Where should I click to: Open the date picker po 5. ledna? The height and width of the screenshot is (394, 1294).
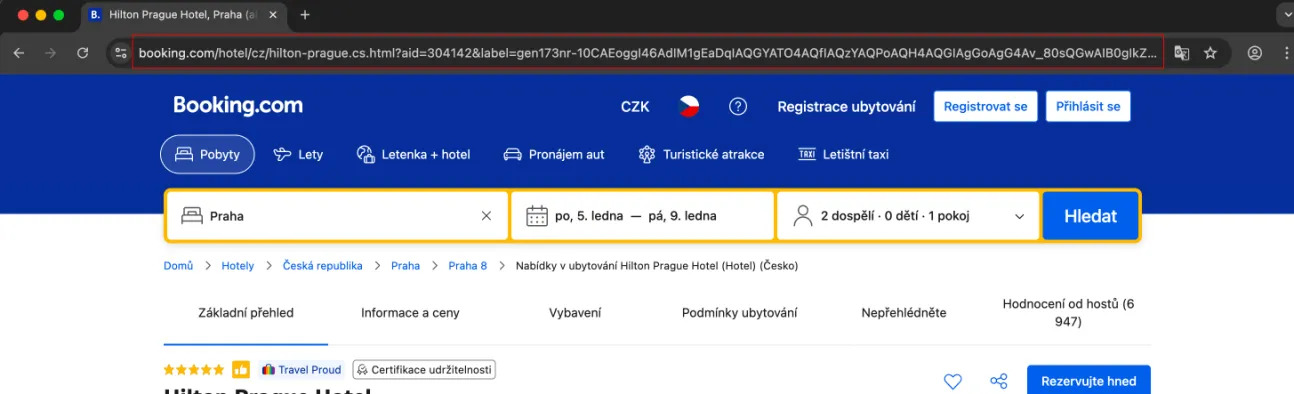pyautogui.click(x=642, y=216)
